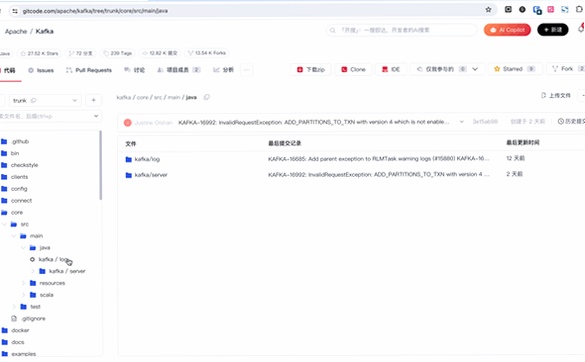This screenshot has height=362, width=585.
Task: Open the kafka/server folder icon in the file table
Action: tap(129, 175)
